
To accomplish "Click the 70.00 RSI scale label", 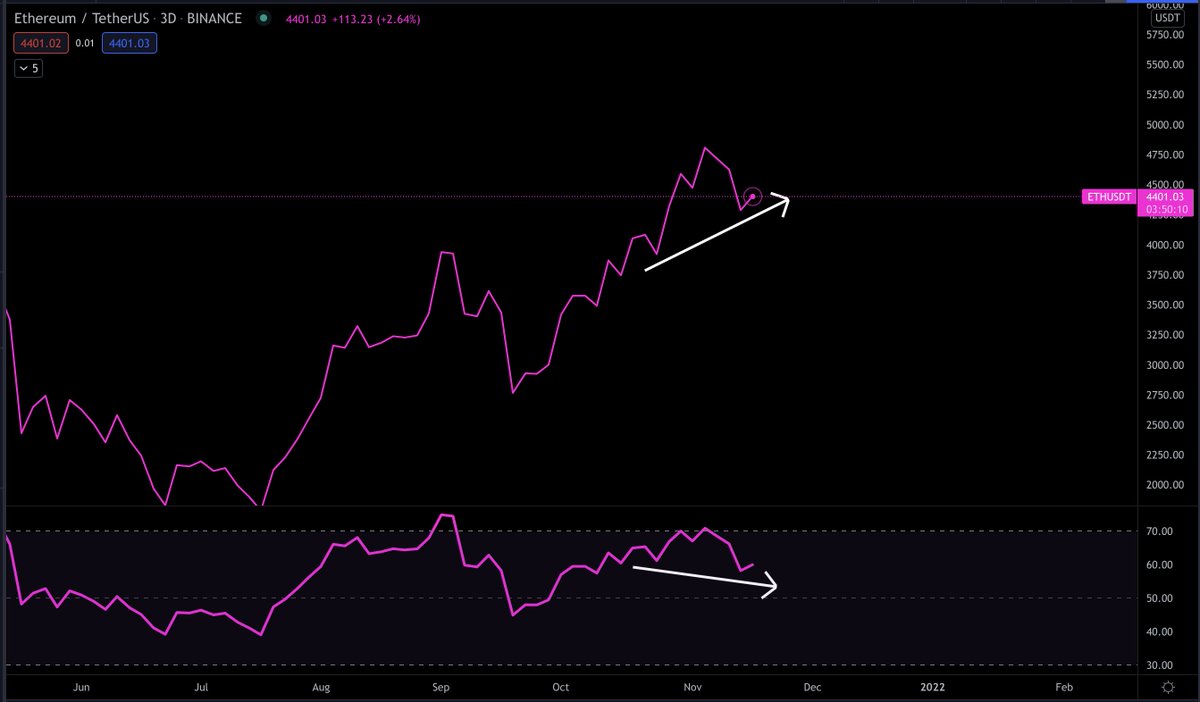I will pos(1159,531).
